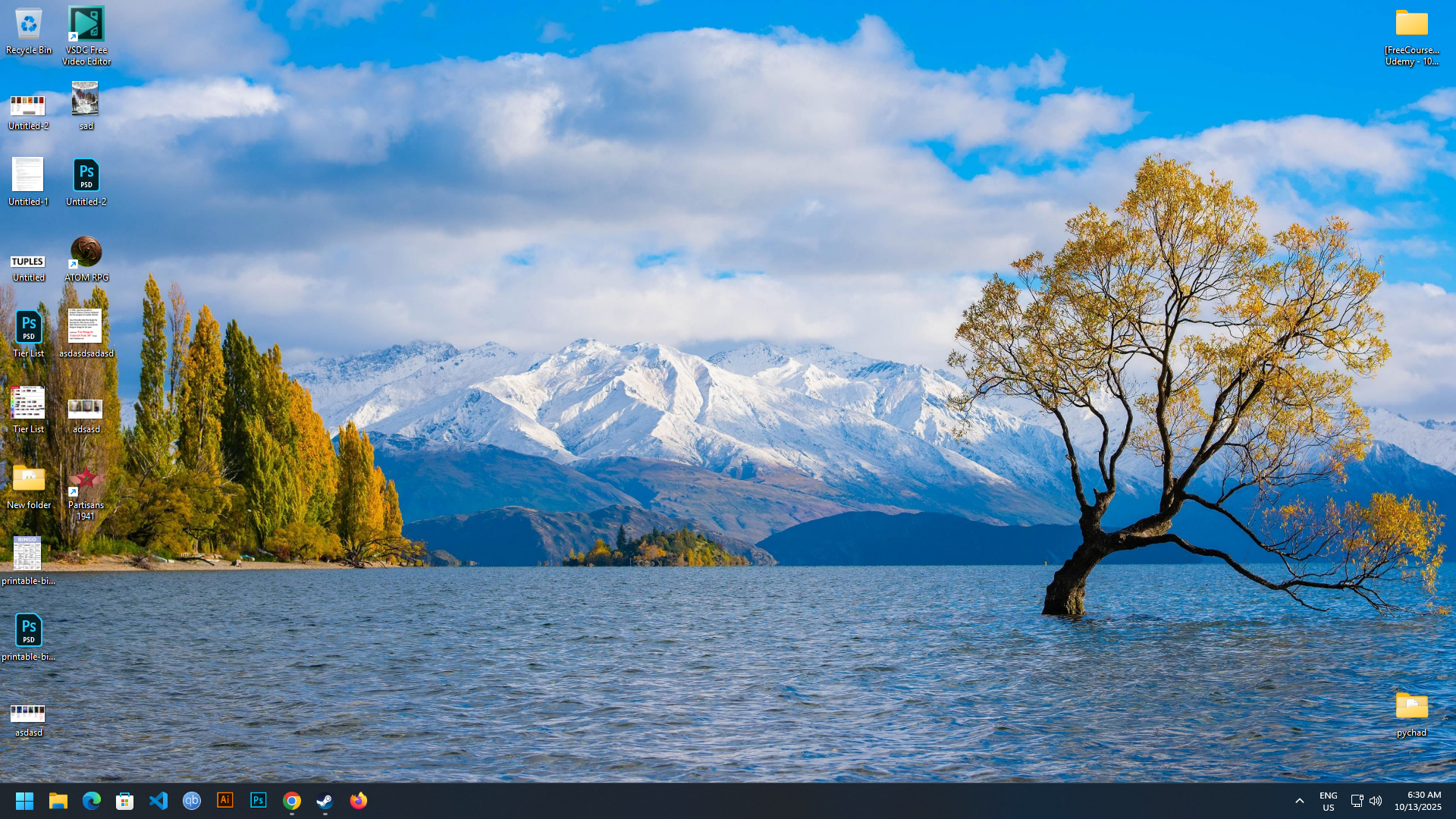Screen dimensions: 1456x819
Task: Open Microsoft Store from the taskbar
Action: (125, 800)
